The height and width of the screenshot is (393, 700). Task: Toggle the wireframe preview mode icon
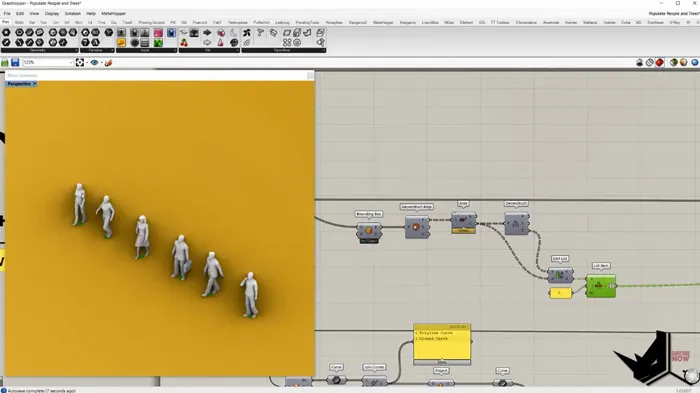tap(650, 63)
